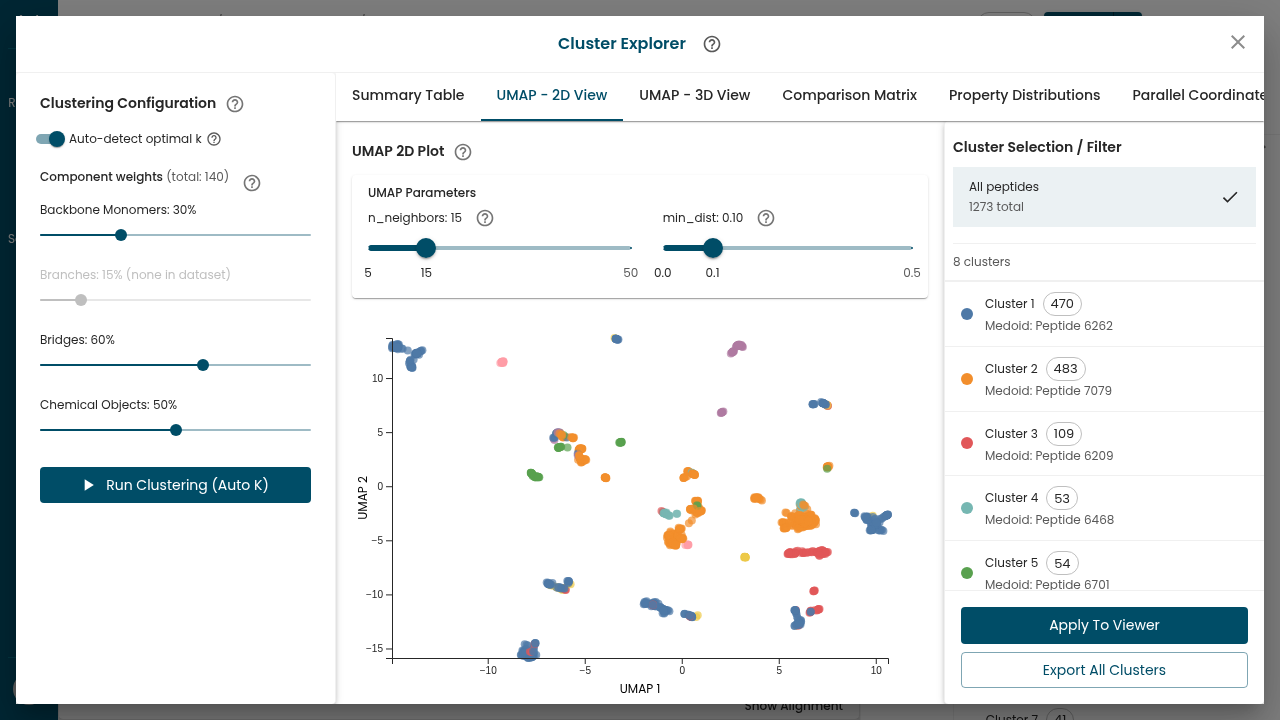Click "Medoid: Peptide 6262" text
1280x720 pixels.
tap(1049, 326)
